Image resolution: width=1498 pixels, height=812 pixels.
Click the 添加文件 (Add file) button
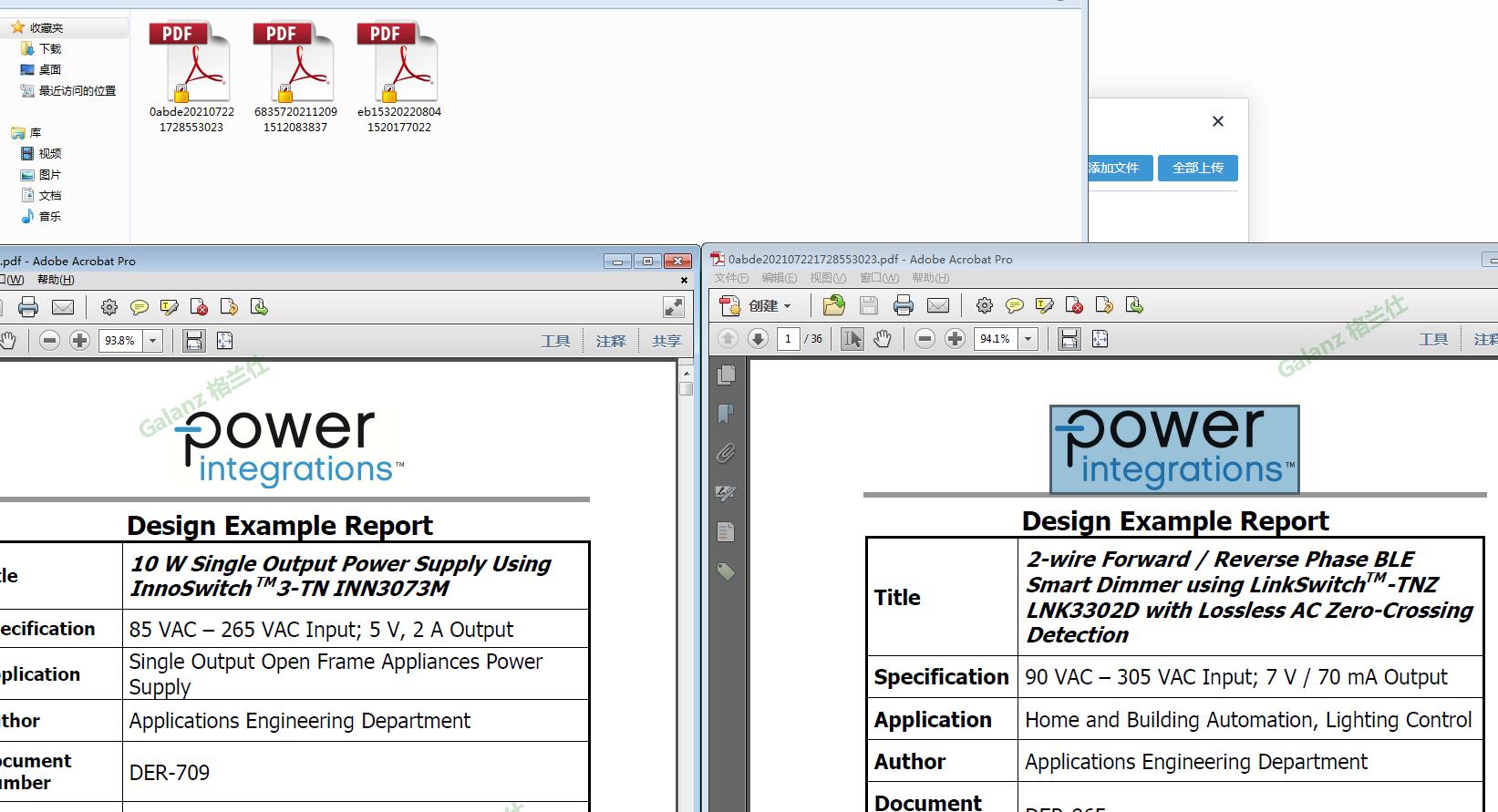pyautogui.click(x=1114, y=168)
